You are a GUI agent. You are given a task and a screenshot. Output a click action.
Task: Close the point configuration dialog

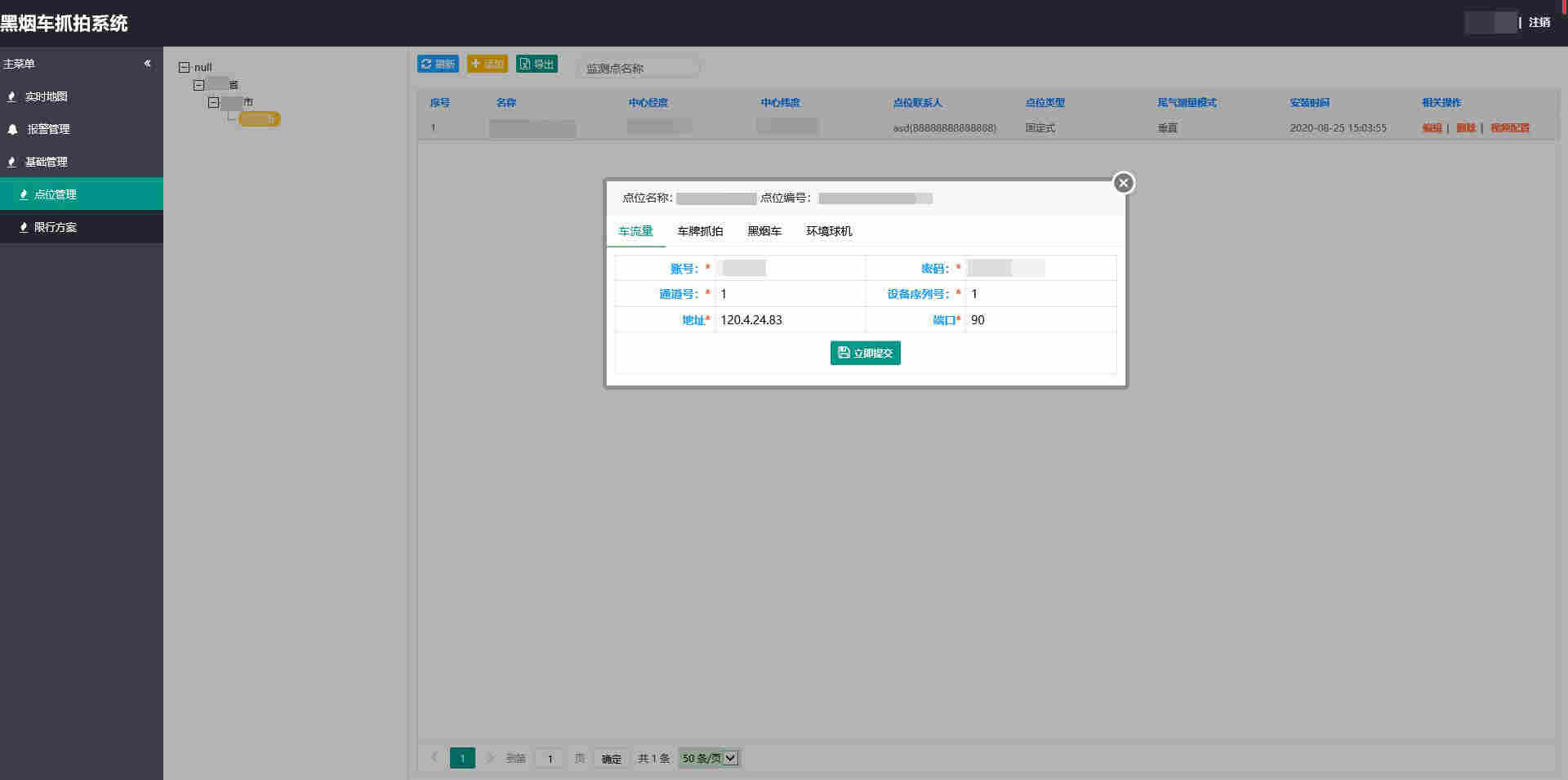coord(1124,183)
